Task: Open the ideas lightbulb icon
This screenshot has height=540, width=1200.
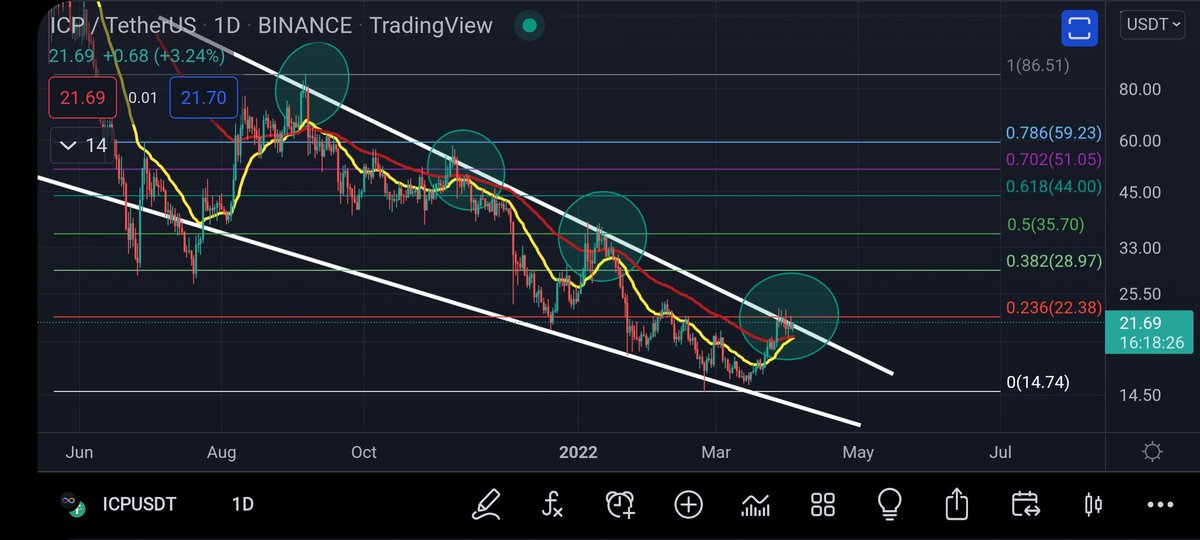Action: pos(890,503)
